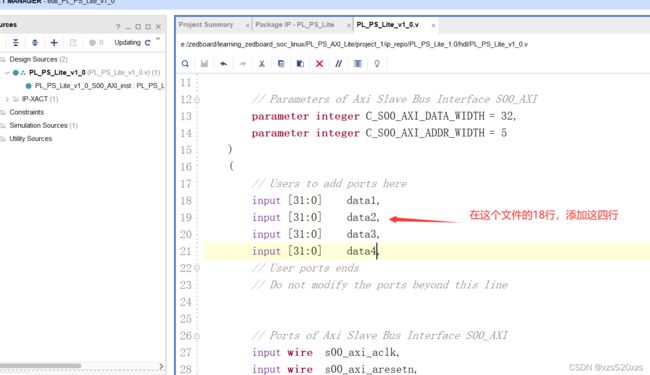Switch to the Project Summary tab
The image size is (650, 375).
[x=206, y=25]
